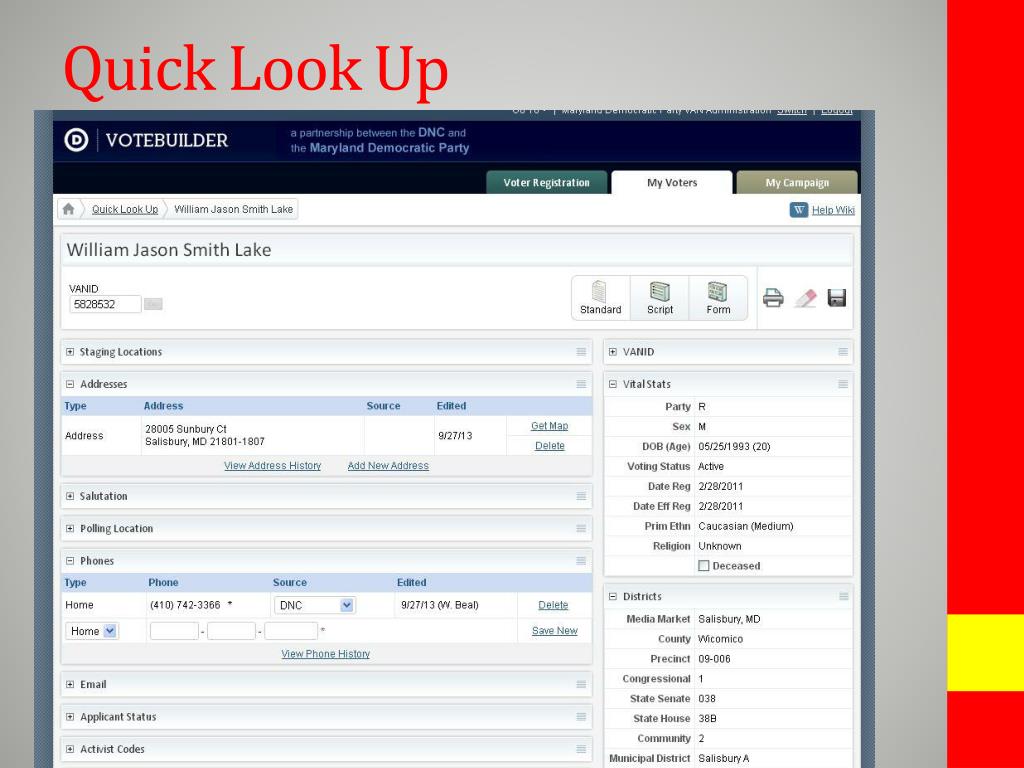Collapse the Phones section
1024x768 pixels.
70,561
